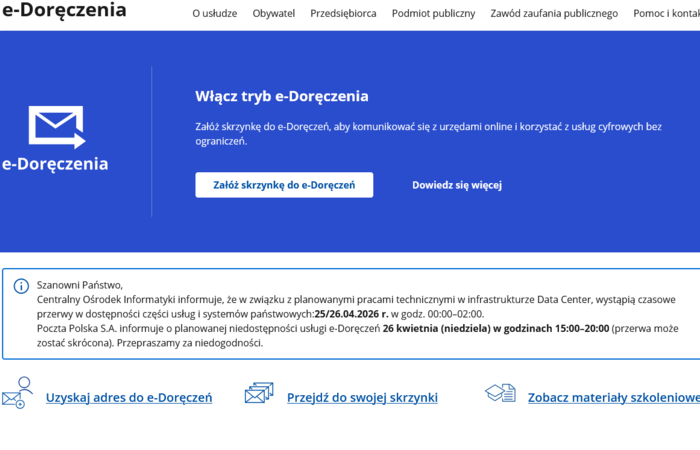Click the Włącz tryb e-Doręczenia heading
This screenshot has width=700, height=450.
[282, 97]
